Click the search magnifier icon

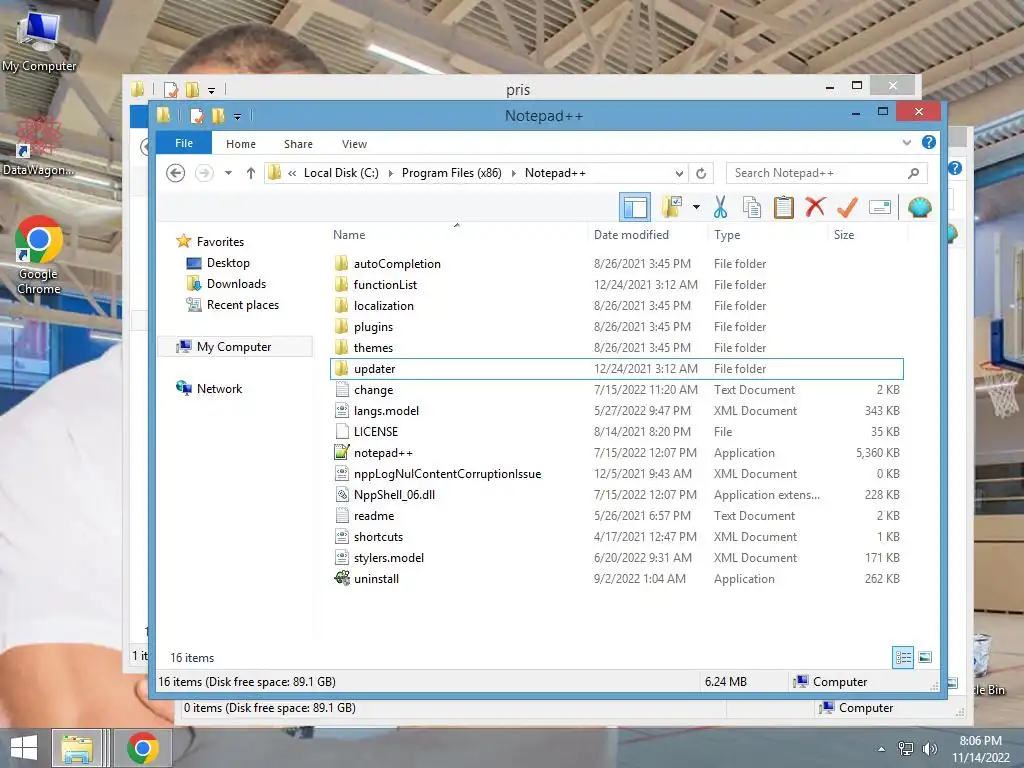914,173
